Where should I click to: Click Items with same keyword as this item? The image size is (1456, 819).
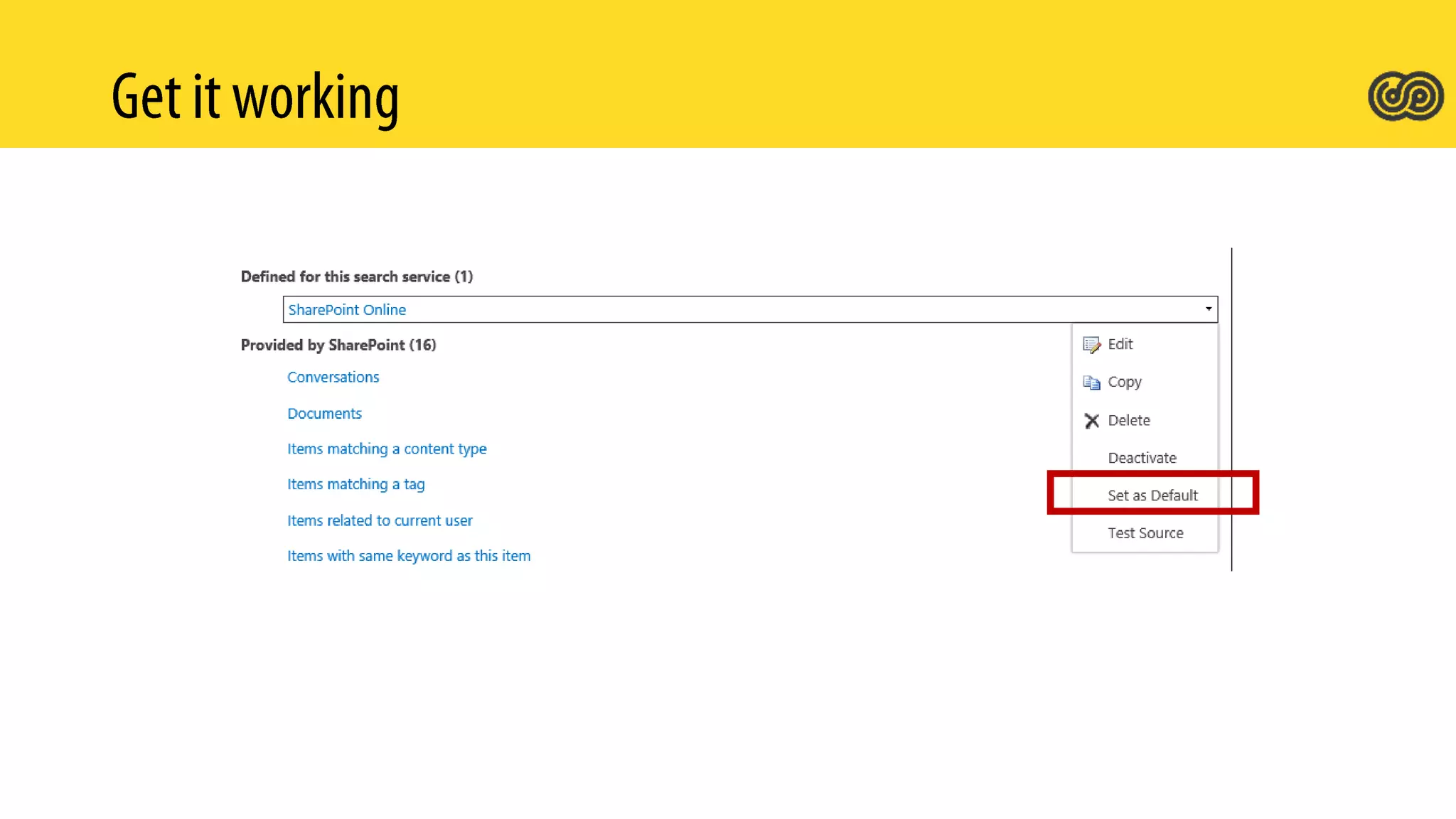click(x=409, y=556)
